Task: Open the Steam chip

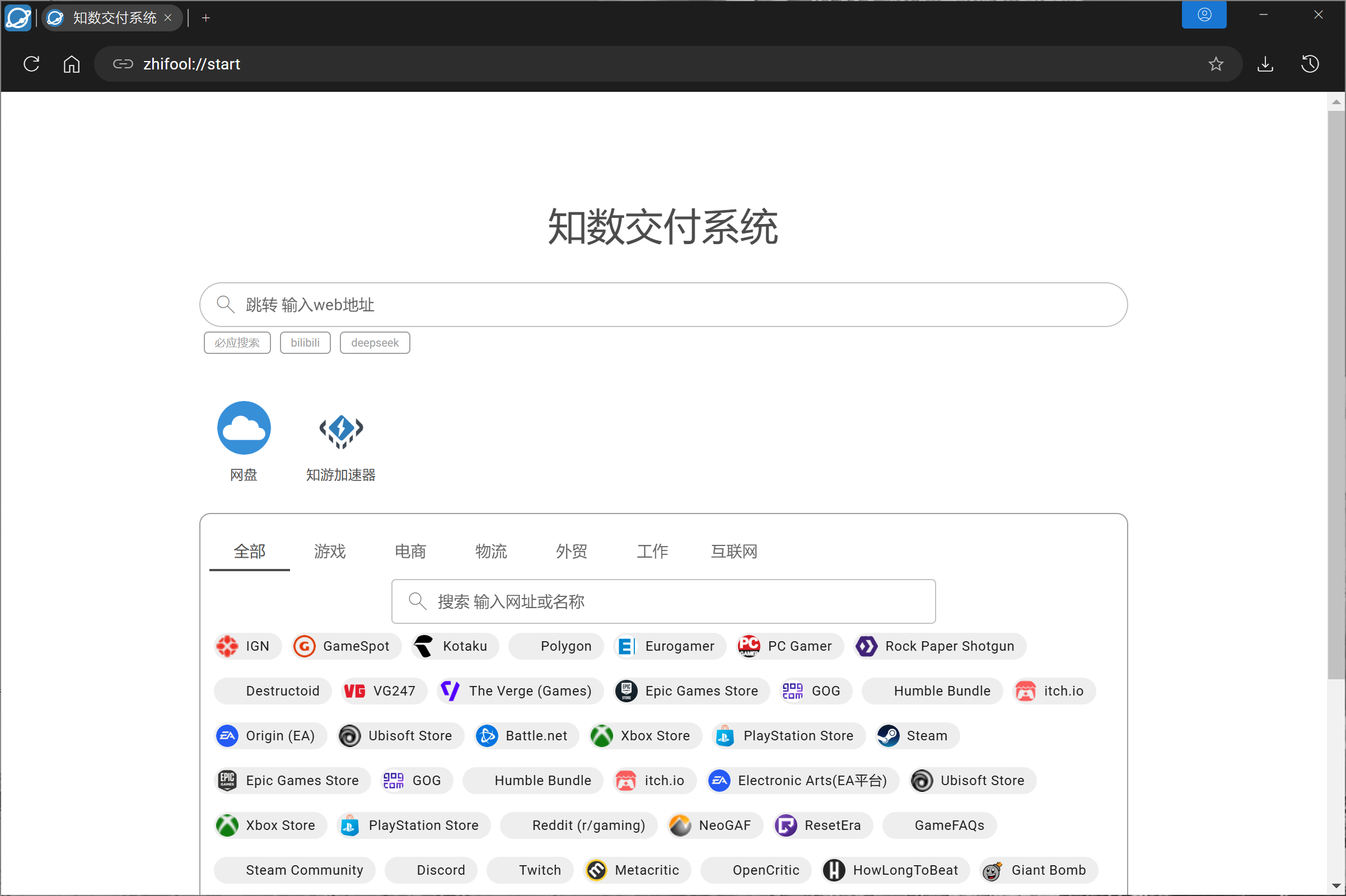Action: coord(917,736)
